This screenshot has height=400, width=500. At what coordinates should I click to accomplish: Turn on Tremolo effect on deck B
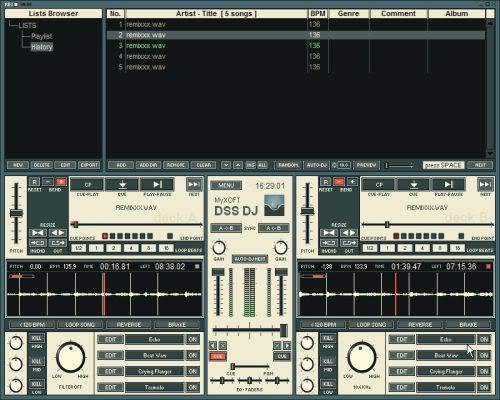[x=484, y=387]
